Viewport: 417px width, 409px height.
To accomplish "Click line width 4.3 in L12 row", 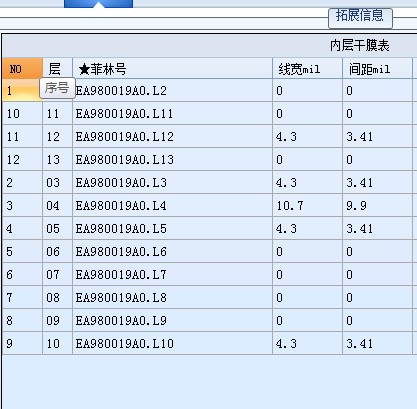I will [308, 137].
